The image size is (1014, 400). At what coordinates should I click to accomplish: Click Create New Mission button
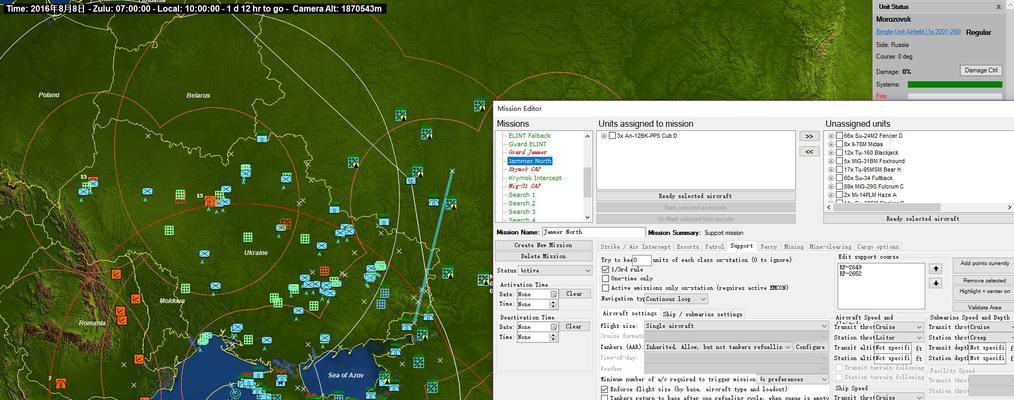[543, 246]
